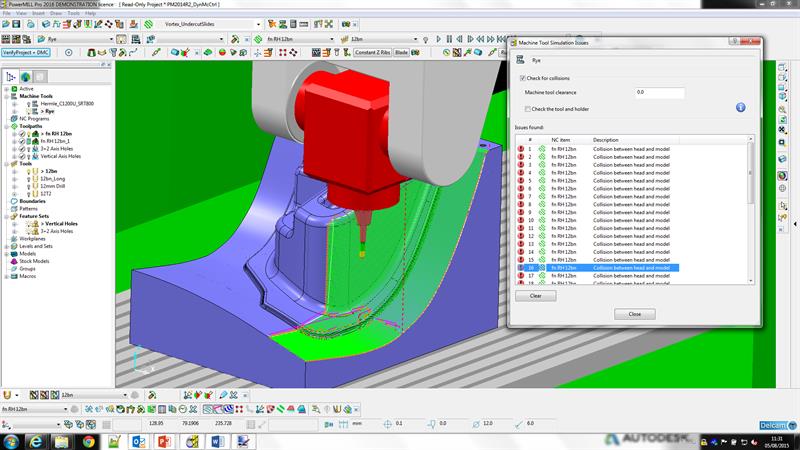Collapse the Toolpaths tree node

click(7, 126)
